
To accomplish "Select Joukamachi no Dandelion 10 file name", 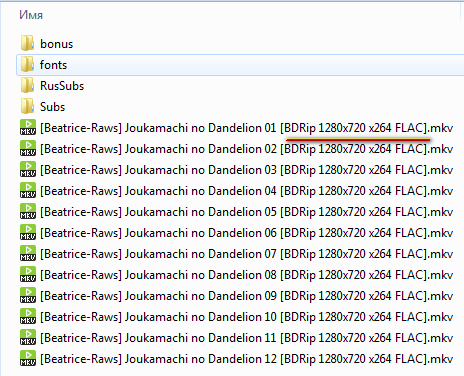I will click(246, 317).
